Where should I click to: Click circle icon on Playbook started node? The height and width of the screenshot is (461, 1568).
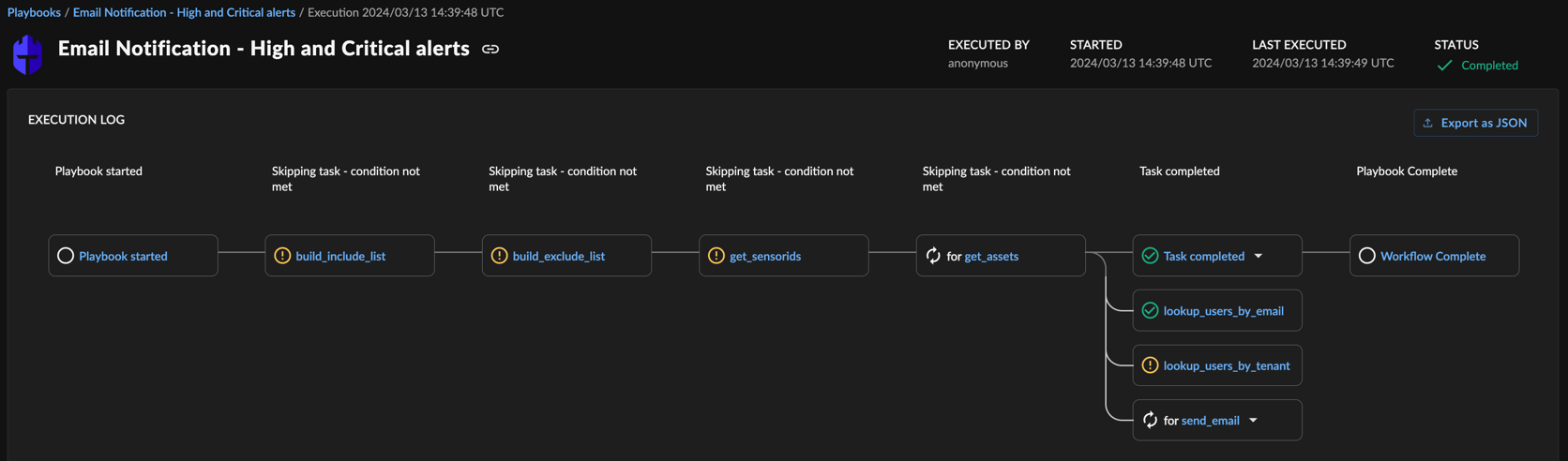pos(66,256)
